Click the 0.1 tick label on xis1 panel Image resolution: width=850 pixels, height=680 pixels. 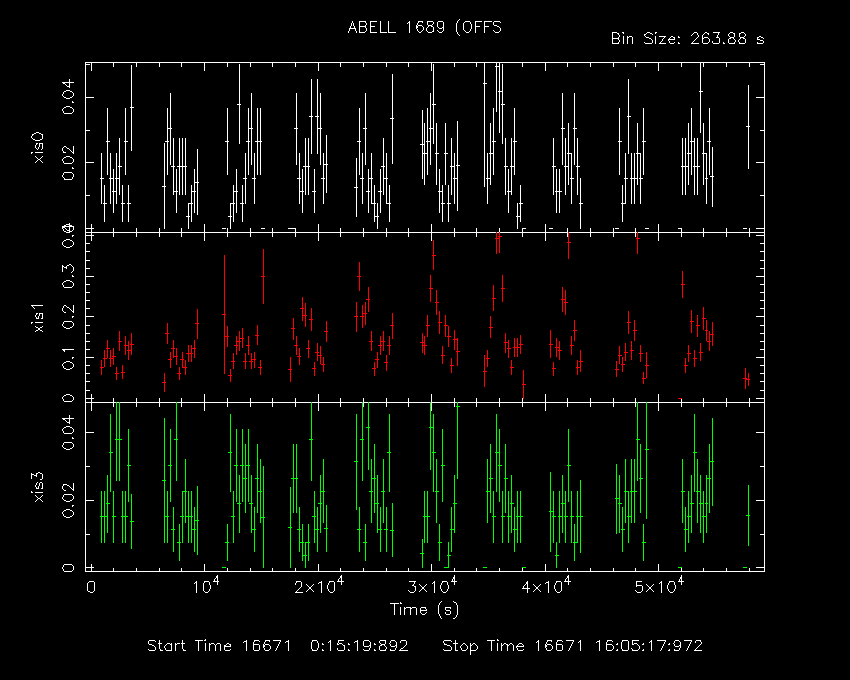(x=68, y=358)
